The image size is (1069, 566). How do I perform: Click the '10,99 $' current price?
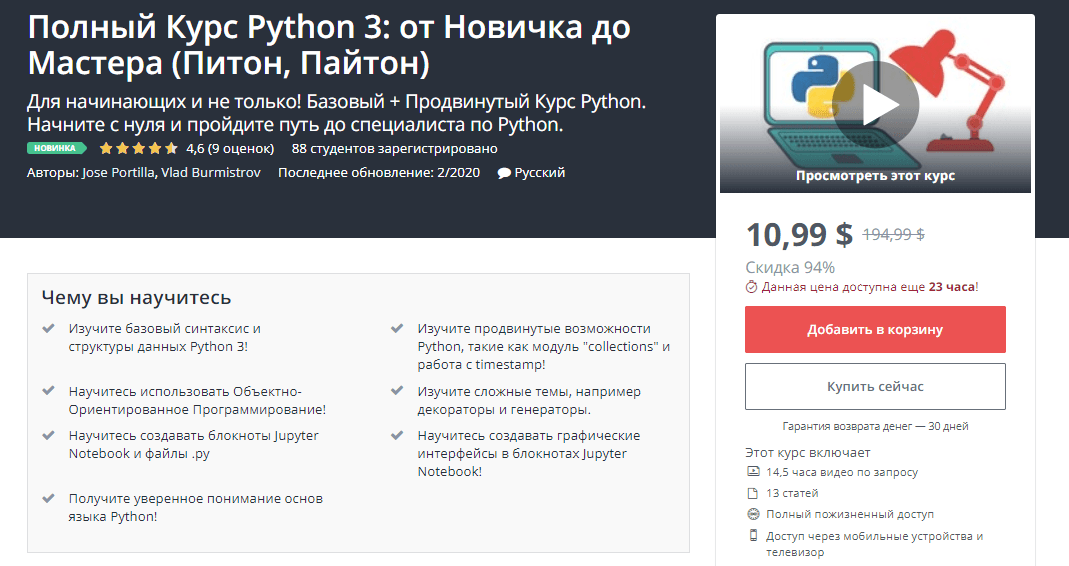click(x=799, y=235)
